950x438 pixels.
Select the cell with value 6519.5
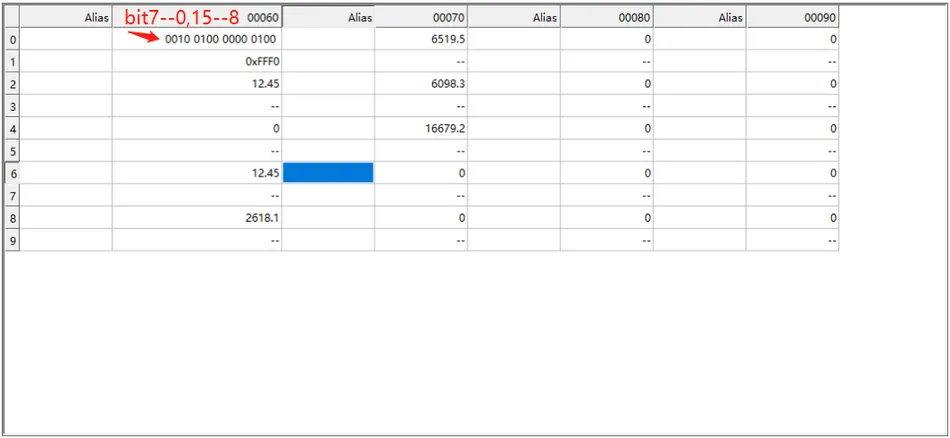click(x=421, y=39)
